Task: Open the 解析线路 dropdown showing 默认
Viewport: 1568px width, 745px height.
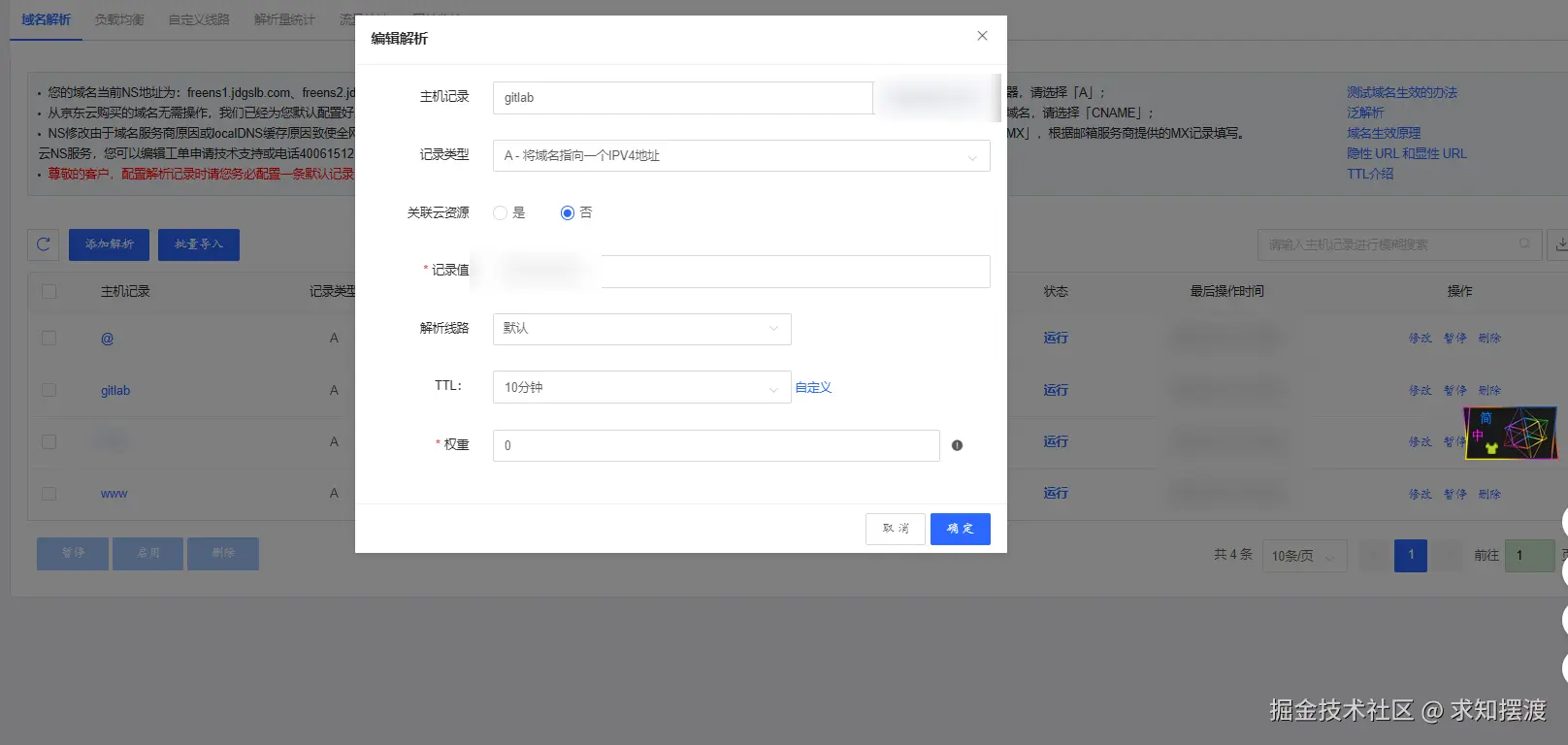Action: pyautogui.click(x=641, y=329)
